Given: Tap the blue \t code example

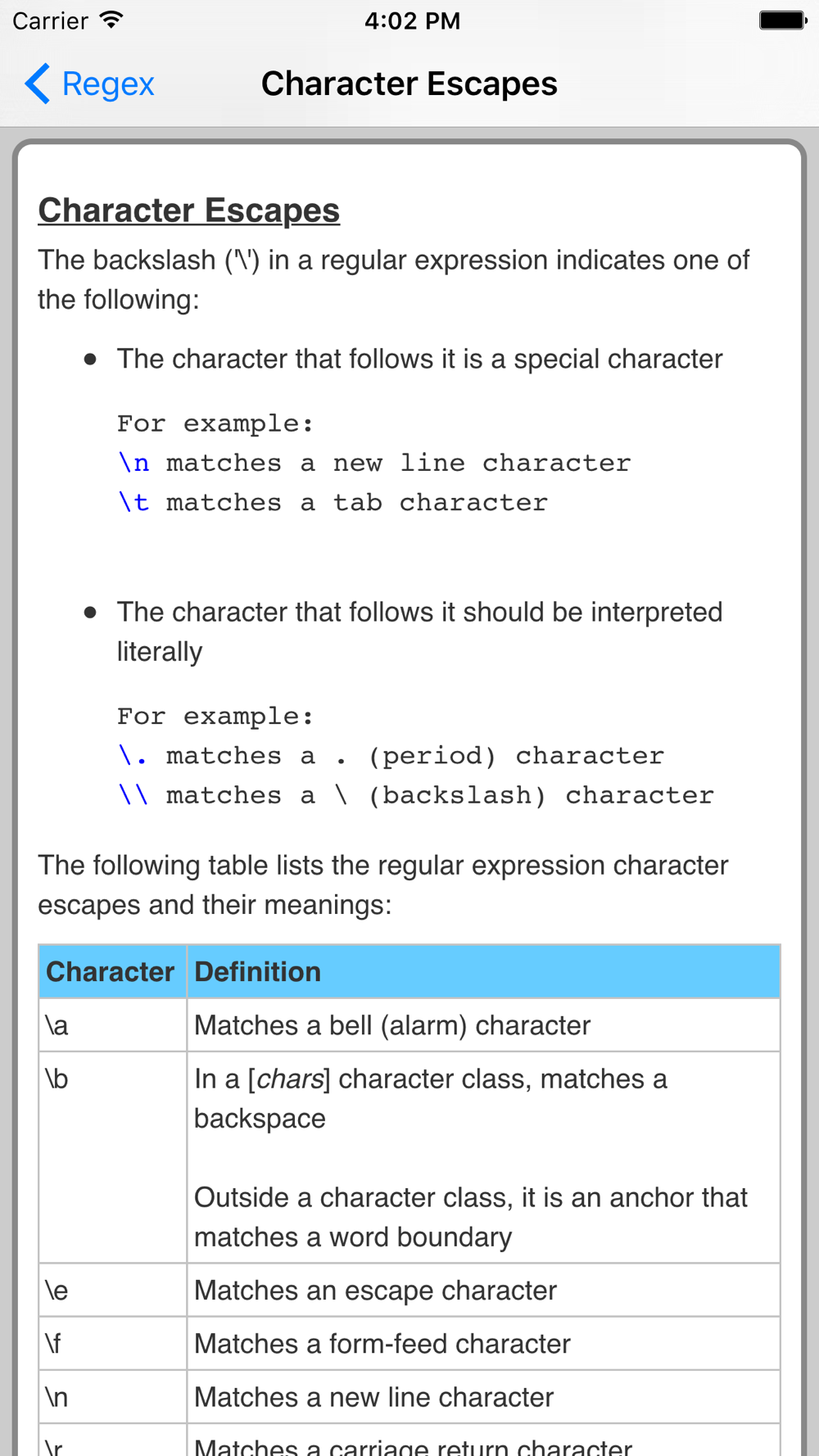Looking at the screenshot, I should tap(133, 502).
